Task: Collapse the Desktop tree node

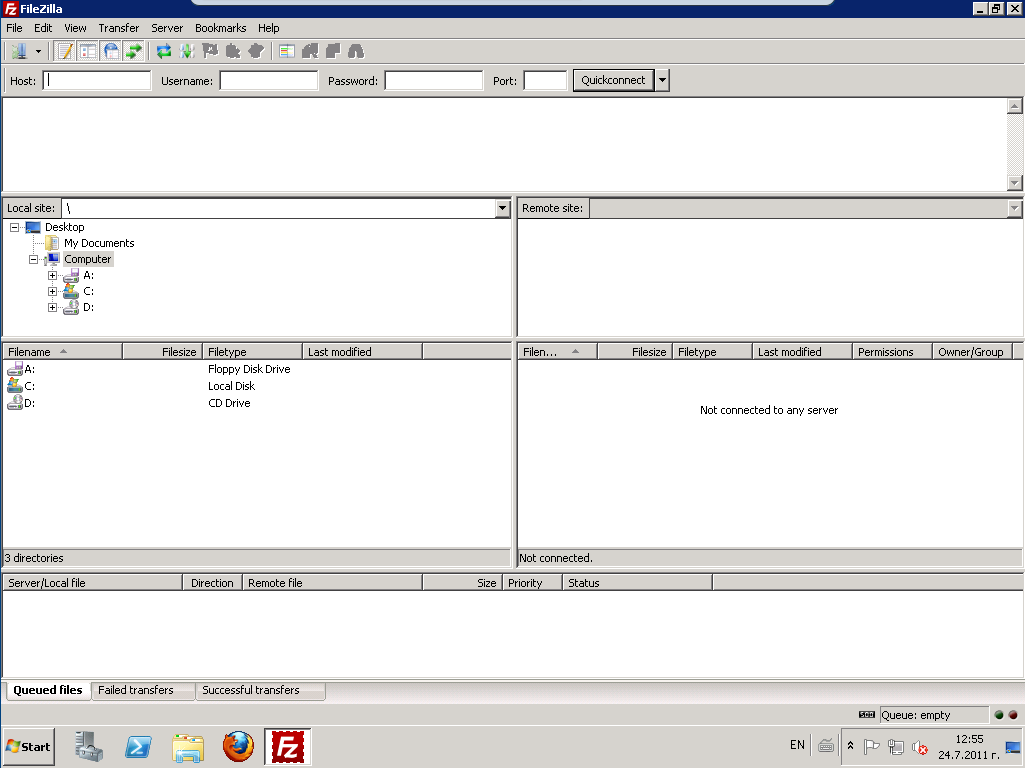Action: point(14,227)
